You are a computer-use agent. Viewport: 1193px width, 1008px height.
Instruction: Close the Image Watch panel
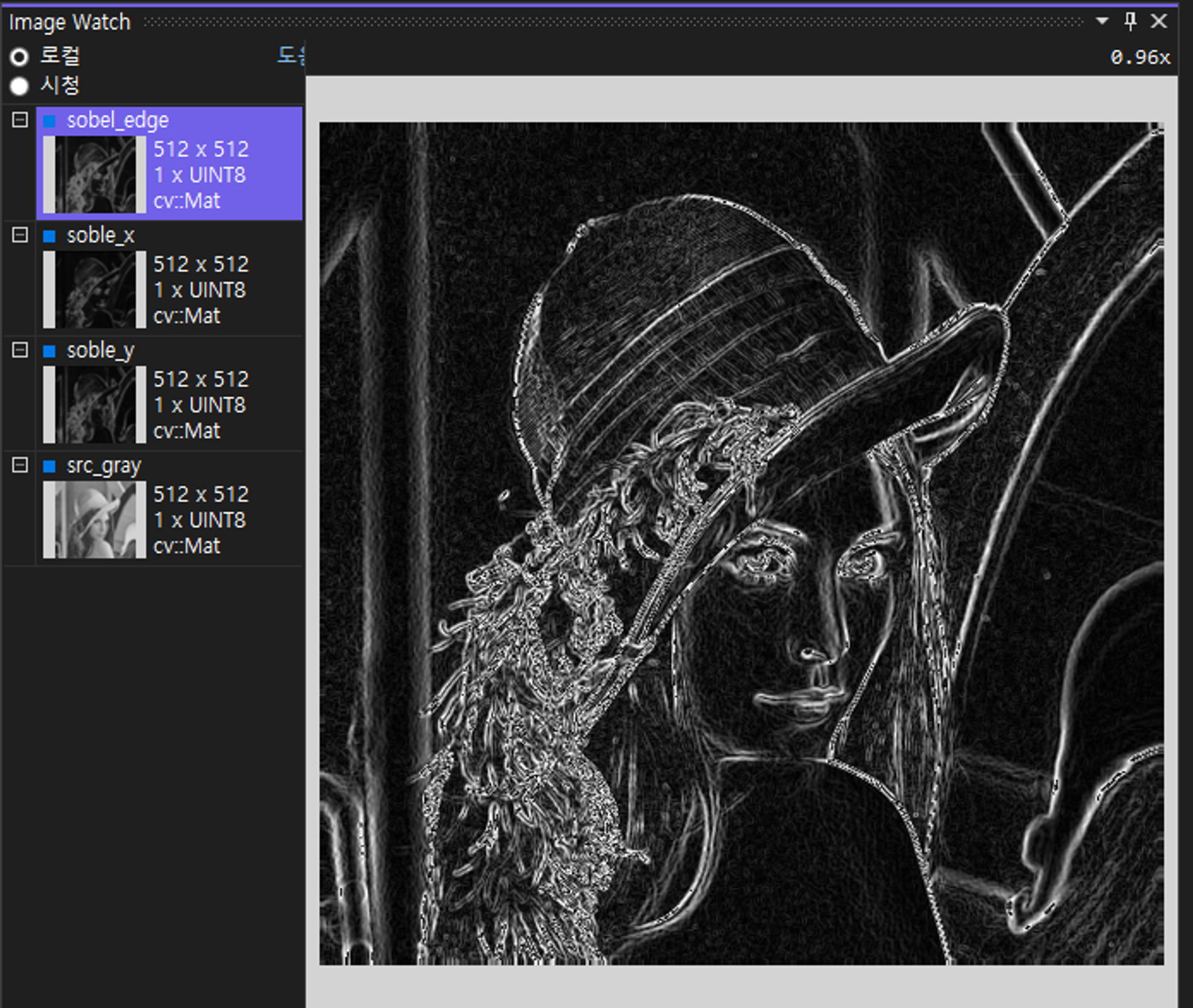1159,21
